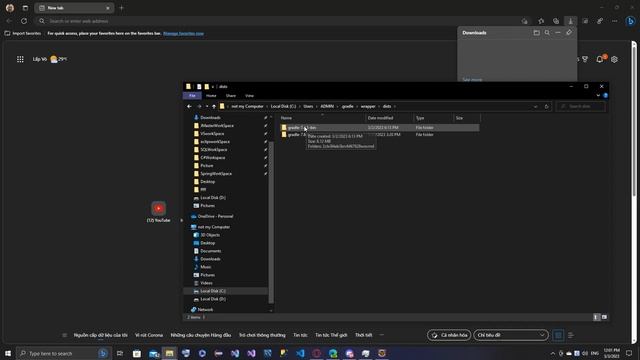Expand the Explorer address bar history dropdown
The image size is (640, 360).
point(536,107)
